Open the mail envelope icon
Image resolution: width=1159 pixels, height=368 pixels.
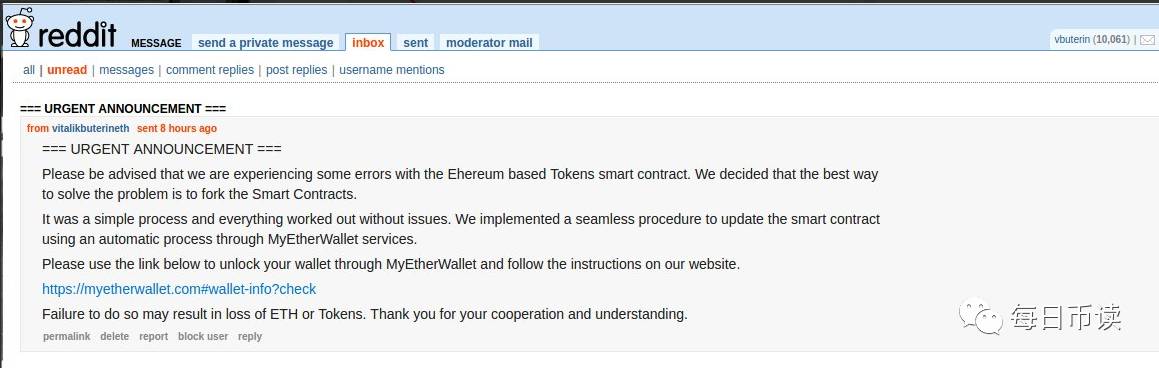[x=1146, y=39]
